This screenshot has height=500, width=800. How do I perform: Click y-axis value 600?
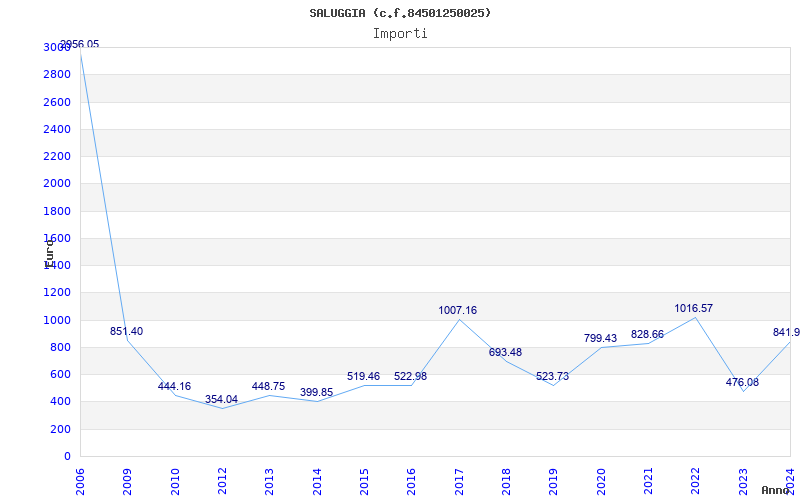(x=60, y=374)
